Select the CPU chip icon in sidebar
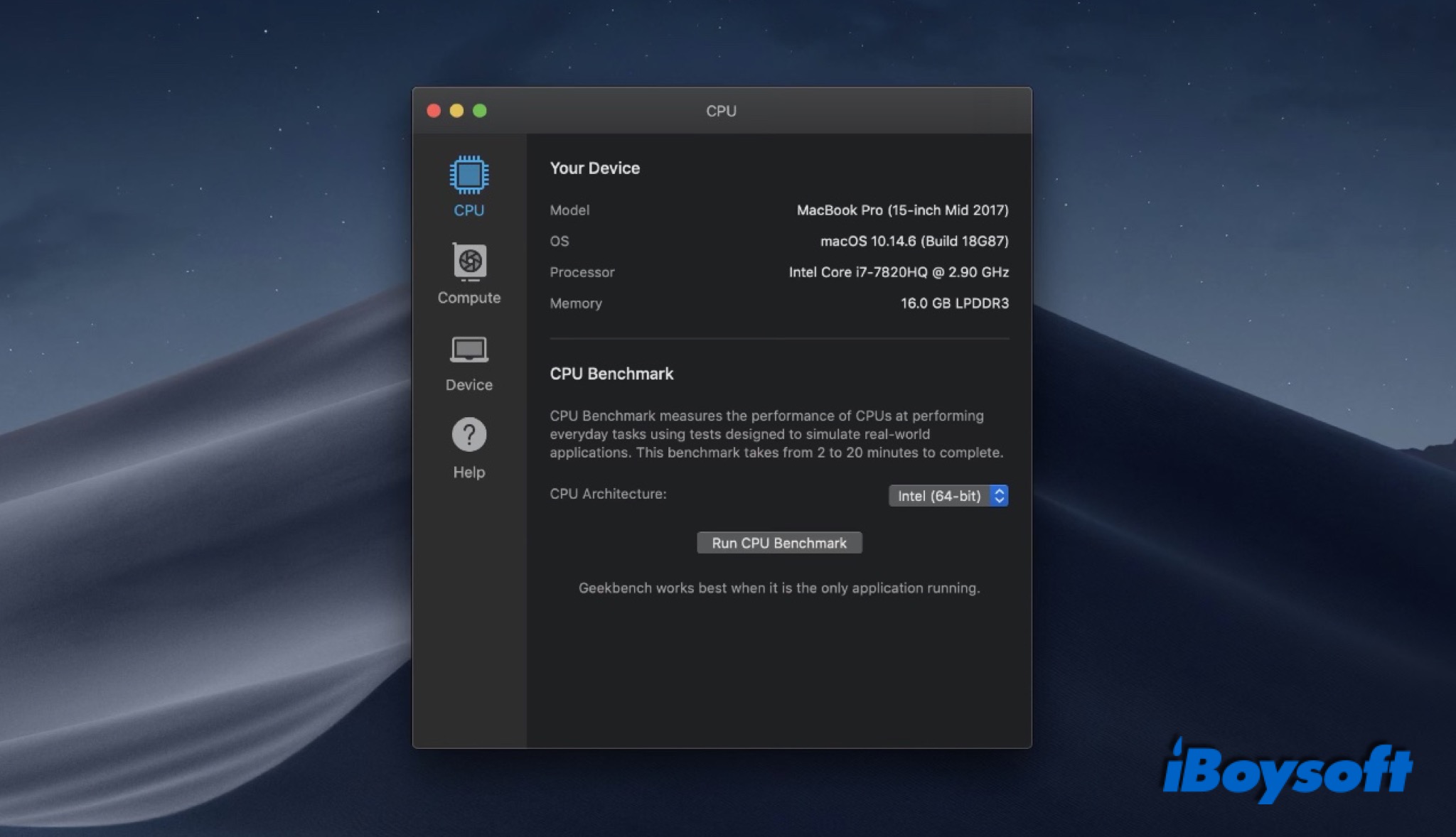The width and height of the screenshot is (1456, 837). [469, 175]
